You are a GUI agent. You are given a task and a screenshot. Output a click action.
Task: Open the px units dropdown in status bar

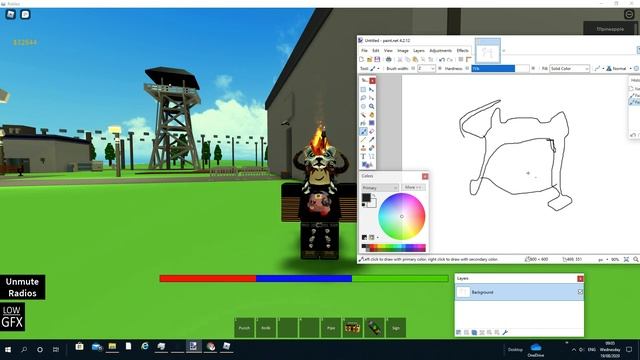pos(603,260)
